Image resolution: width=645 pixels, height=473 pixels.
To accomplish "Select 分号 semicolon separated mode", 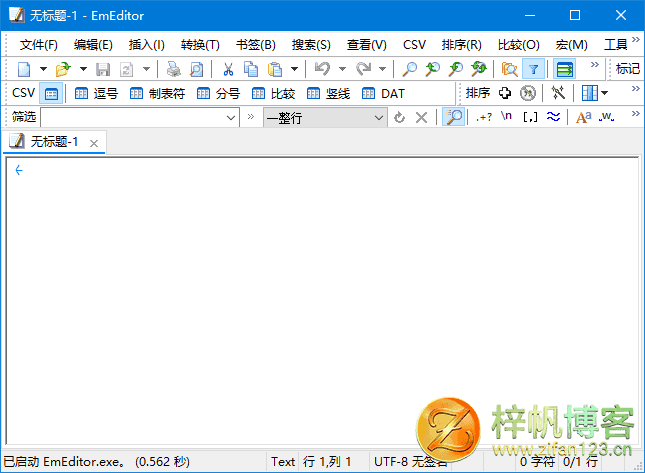I will click(x=218, y=94).
